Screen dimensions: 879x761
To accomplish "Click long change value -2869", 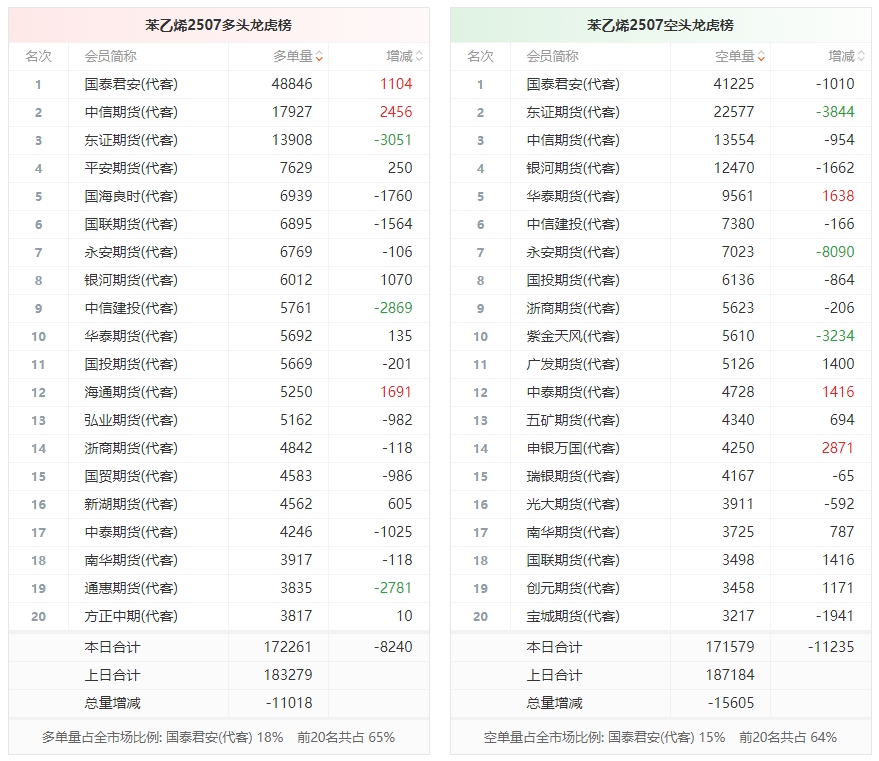I will click(393, 308).
